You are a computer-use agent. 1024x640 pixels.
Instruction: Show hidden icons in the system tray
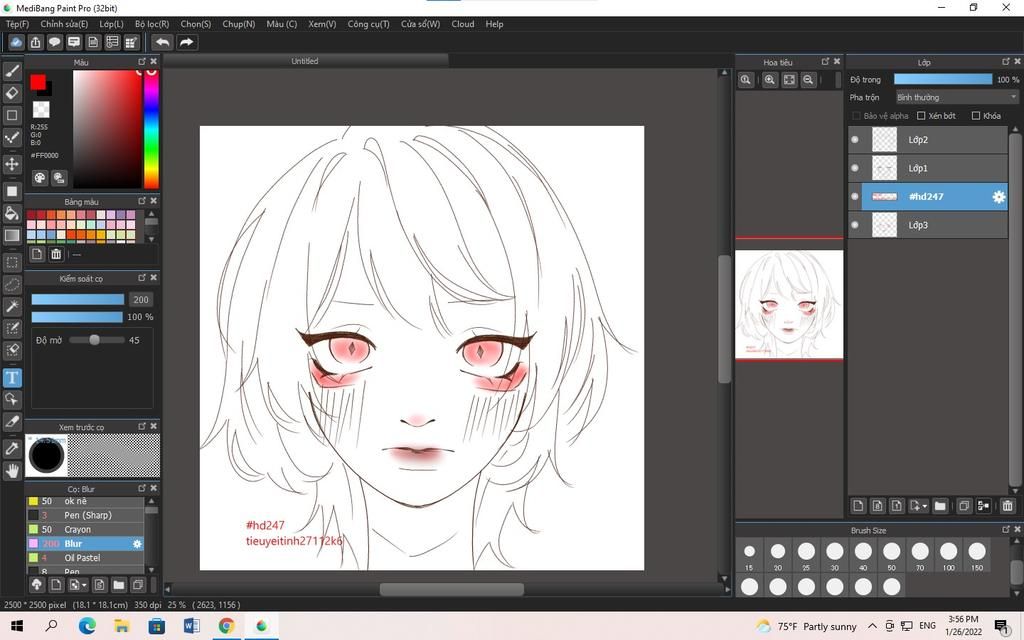(872, 626)
